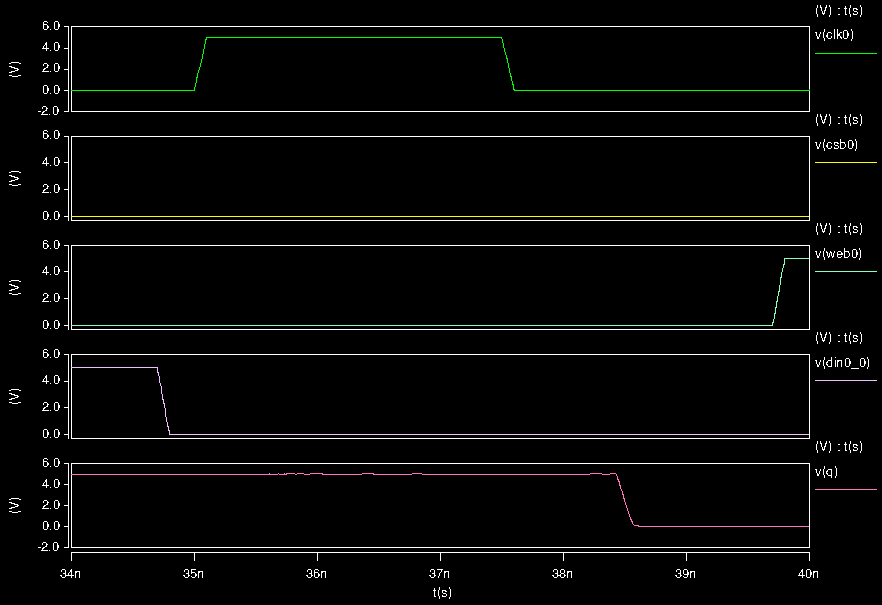Click the (V) : t(s) header above v(web0)

842,228
